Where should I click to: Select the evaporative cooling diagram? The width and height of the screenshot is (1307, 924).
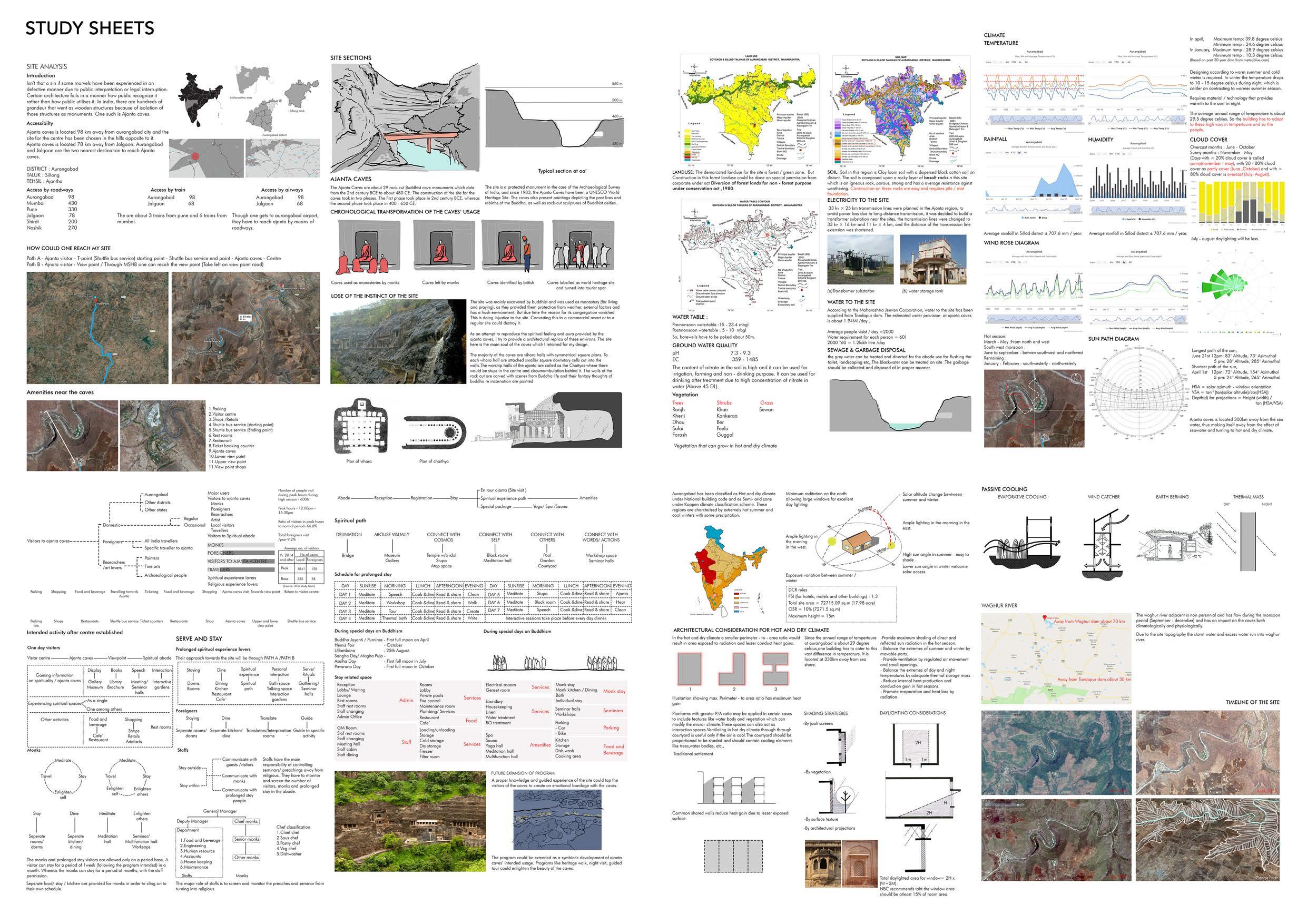(x=1023, y=545)
